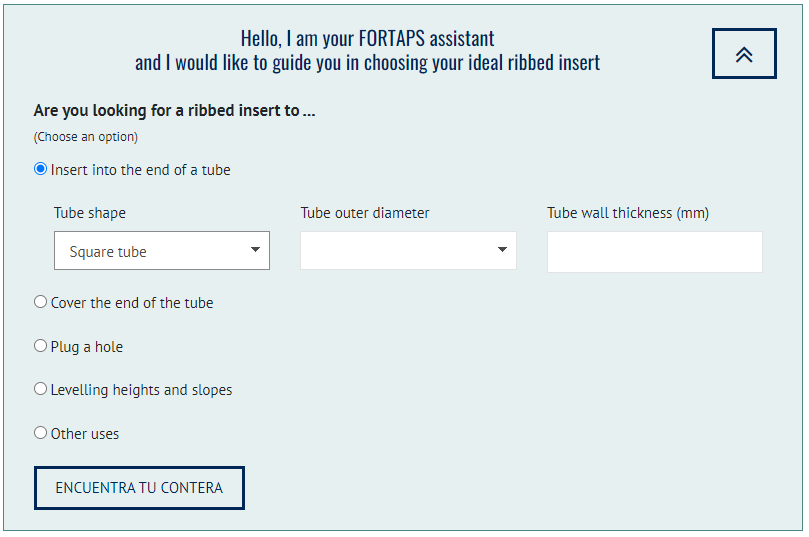Expand the empty Tube outer diameter dropdown
This screenshot has width=809, height=537.
[408, 251]
